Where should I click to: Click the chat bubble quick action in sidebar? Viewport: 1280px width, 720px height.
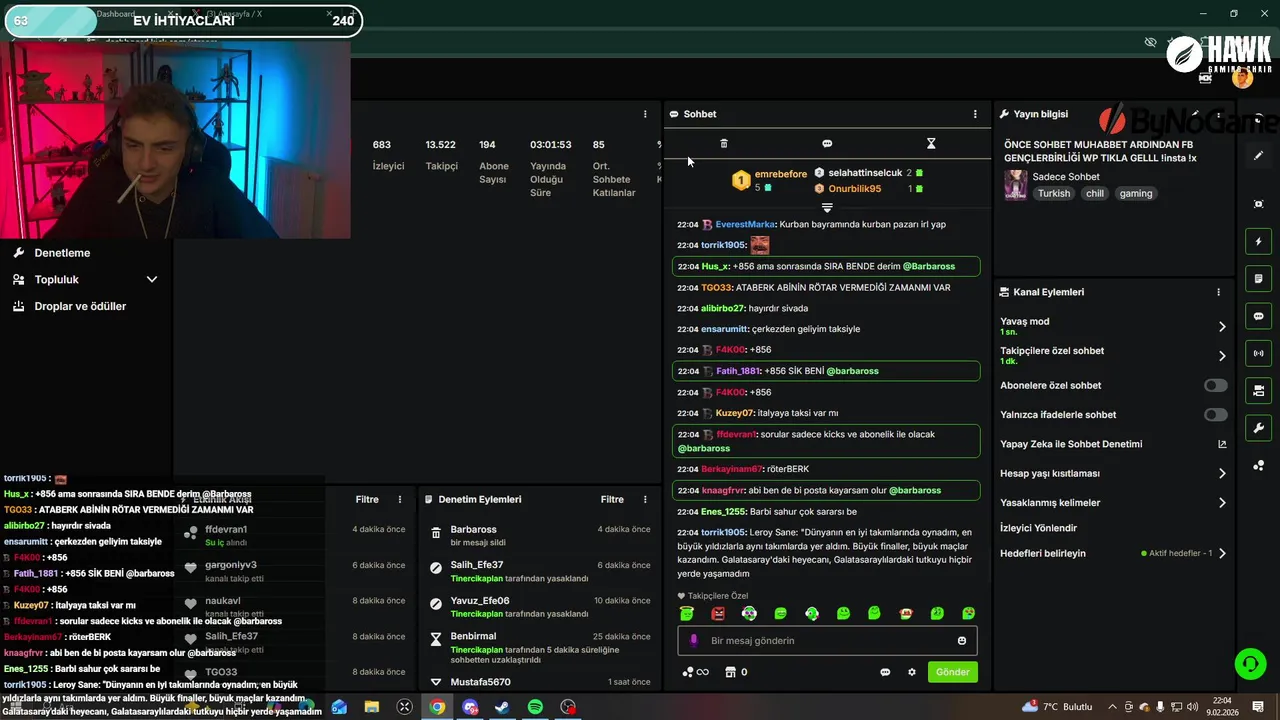click(1259, 316)
